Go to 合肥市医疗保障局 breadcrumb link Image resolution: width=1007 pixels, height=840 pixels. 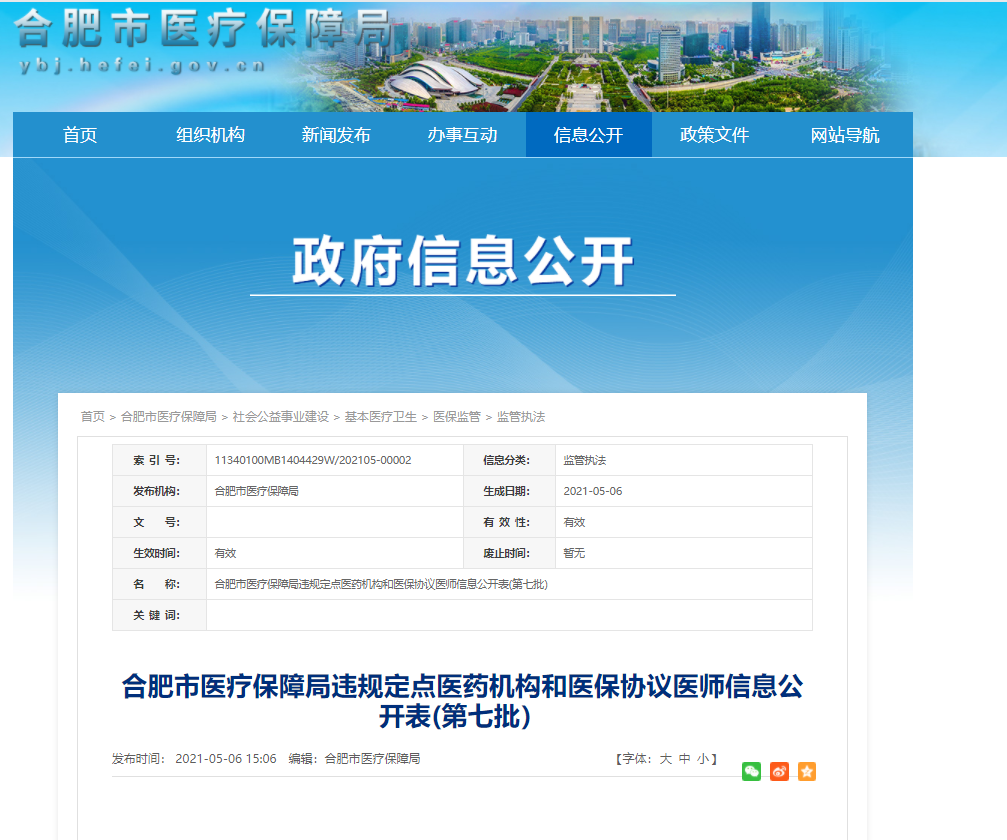pos(168,416)
